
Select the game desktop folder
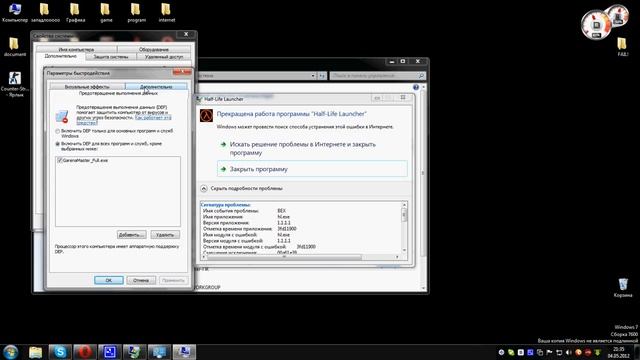coord(106,12)
